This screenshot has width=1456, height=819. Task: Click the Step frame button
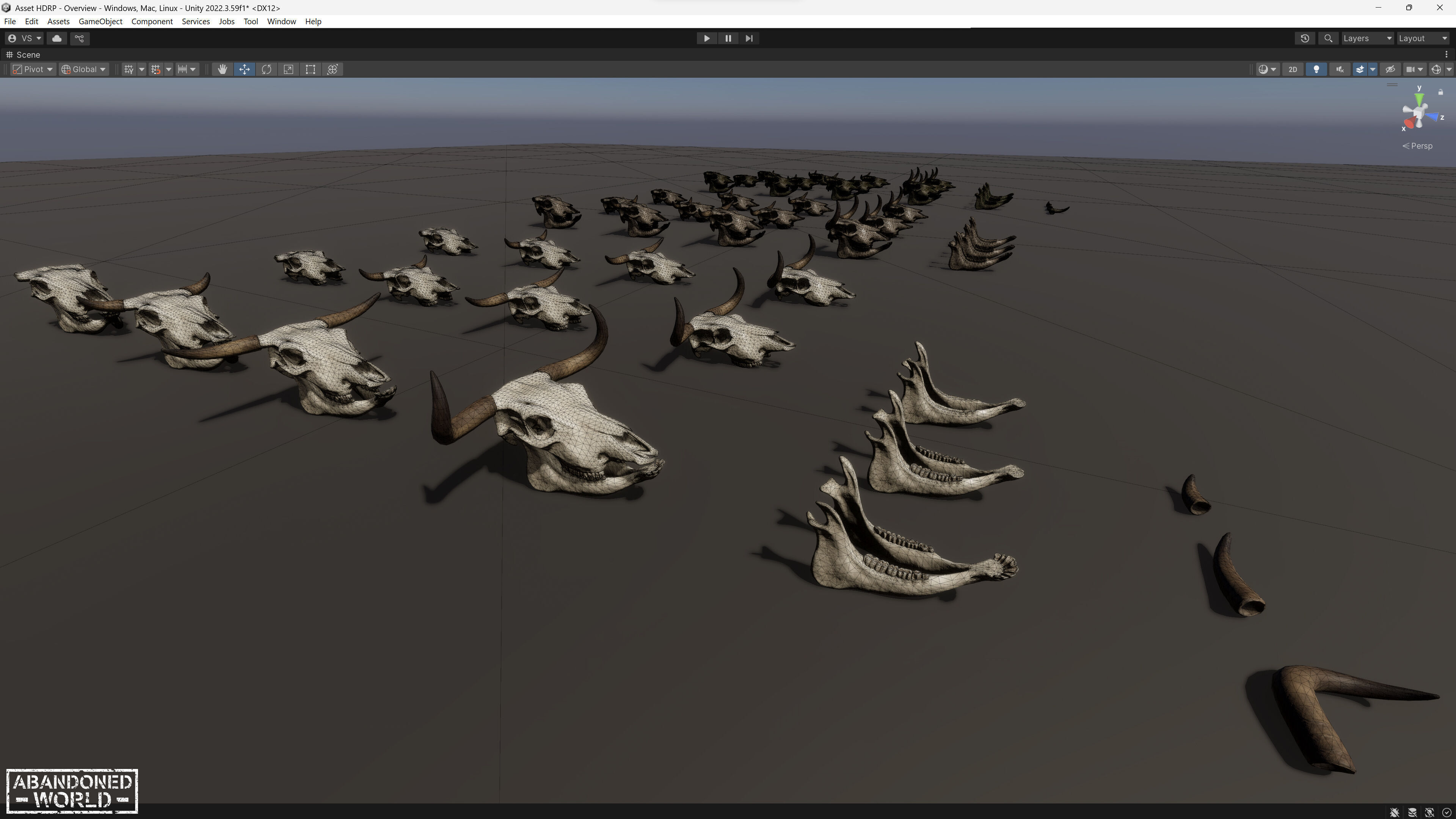pyautogui.click(x=749, y=38)
